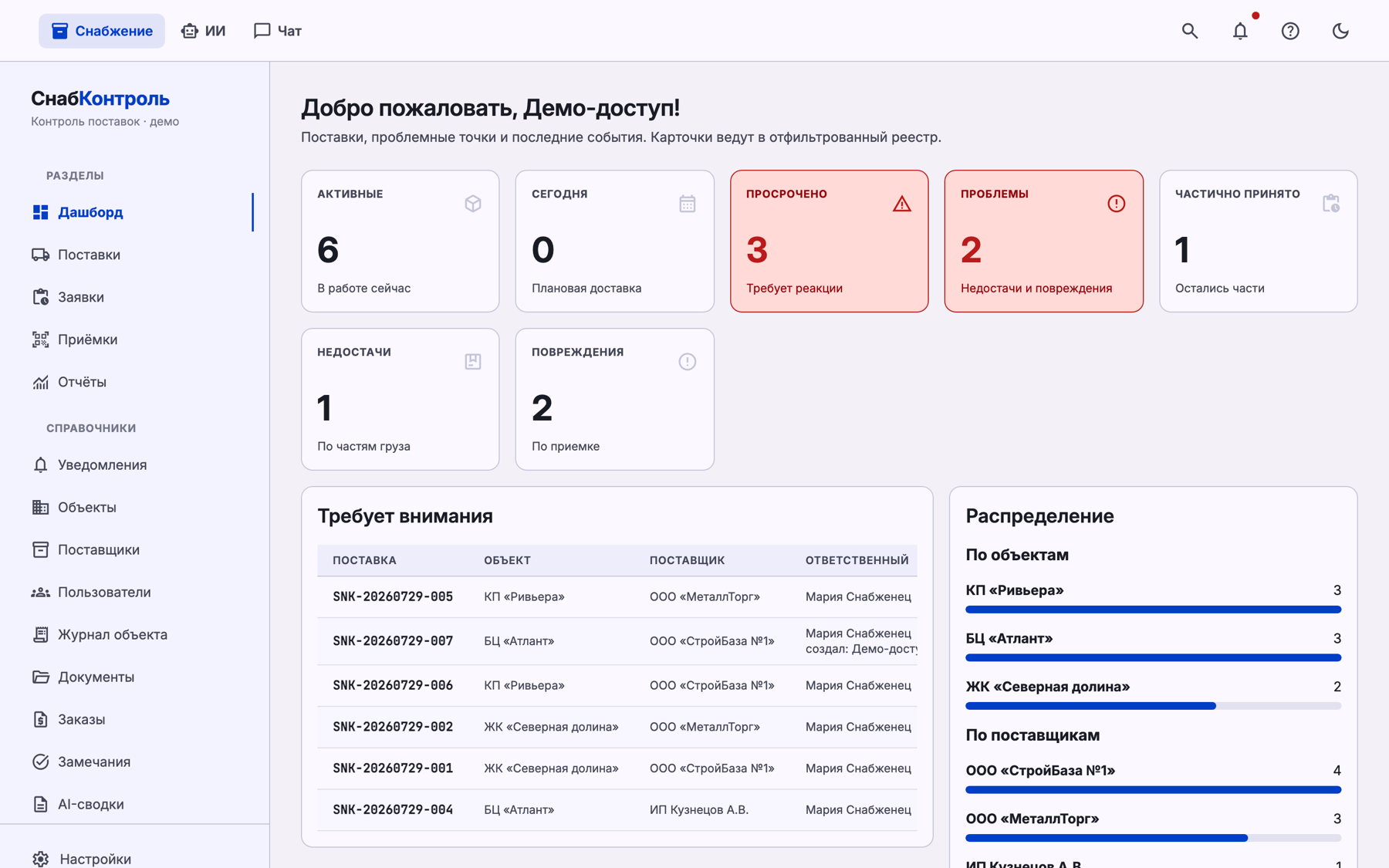
Task: Open AI-сводки entry
Action: pos(134,804)
